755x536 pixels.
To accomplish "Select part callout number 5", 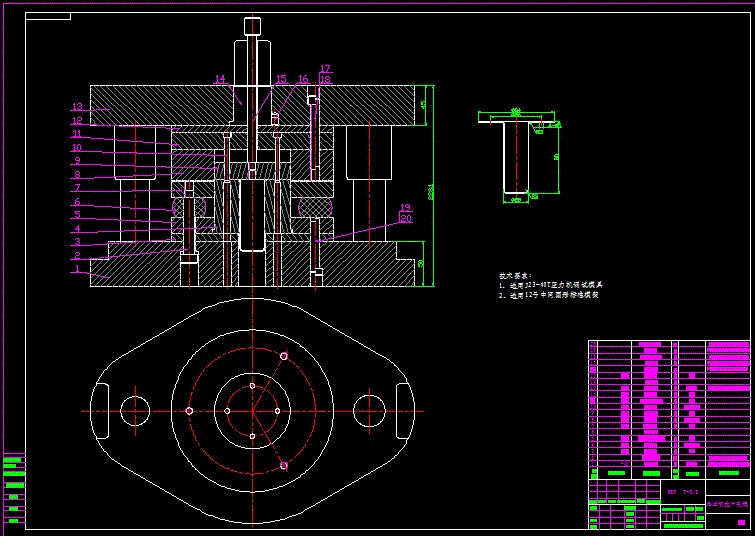I will [x=77, y=215].
